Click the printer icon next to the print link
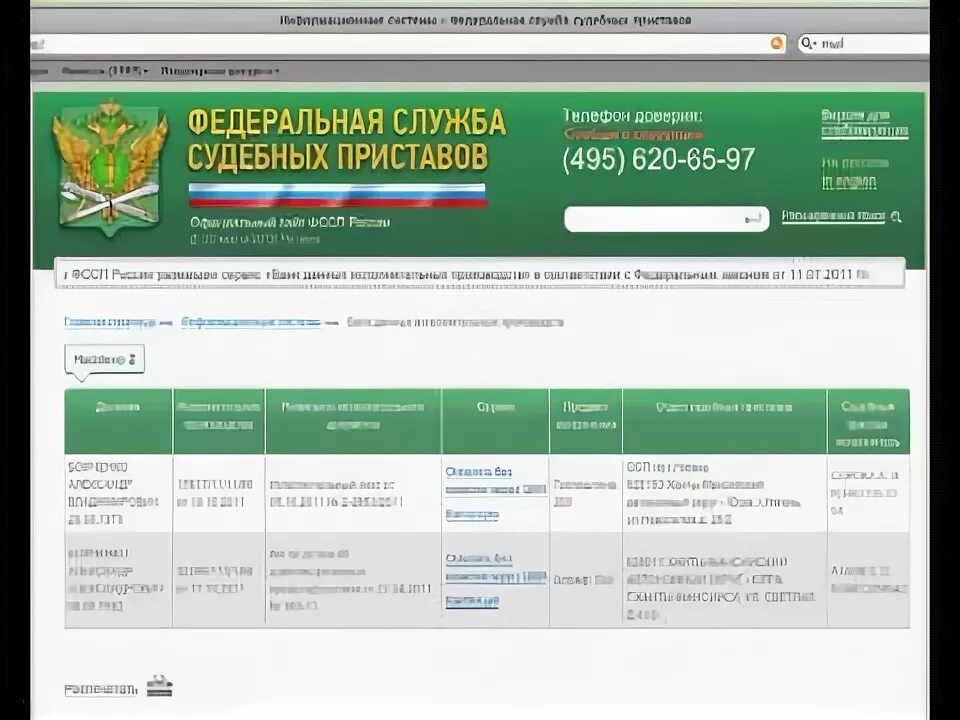The image size is (960, 720). coord(159,685)
